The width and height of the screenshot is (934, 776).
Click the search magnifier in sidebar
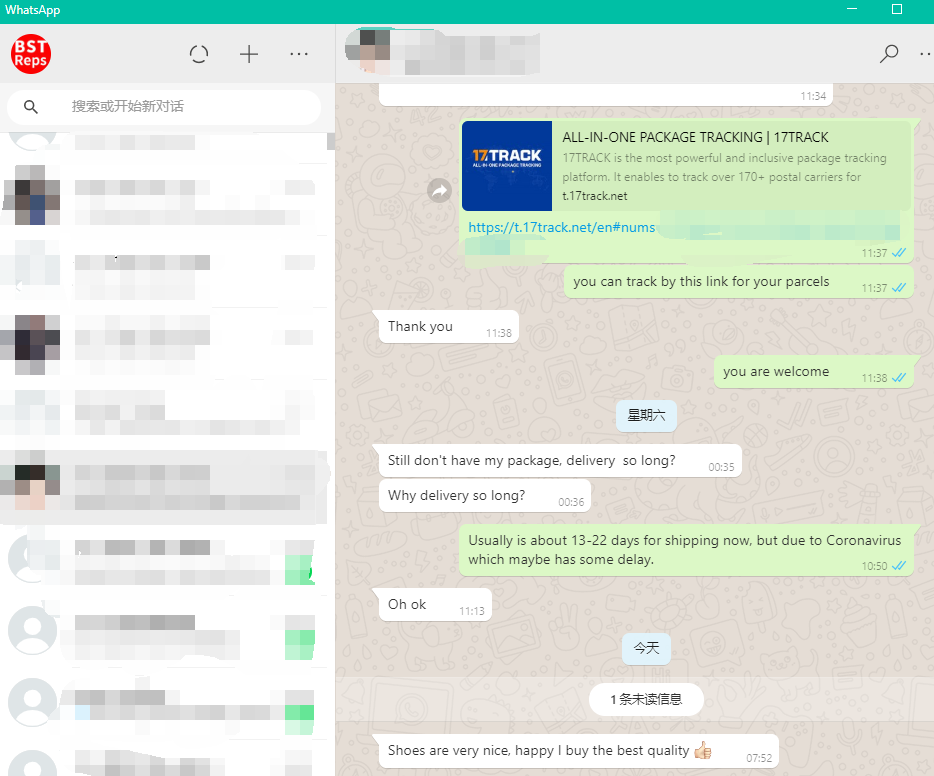click(x=31, y=107)
